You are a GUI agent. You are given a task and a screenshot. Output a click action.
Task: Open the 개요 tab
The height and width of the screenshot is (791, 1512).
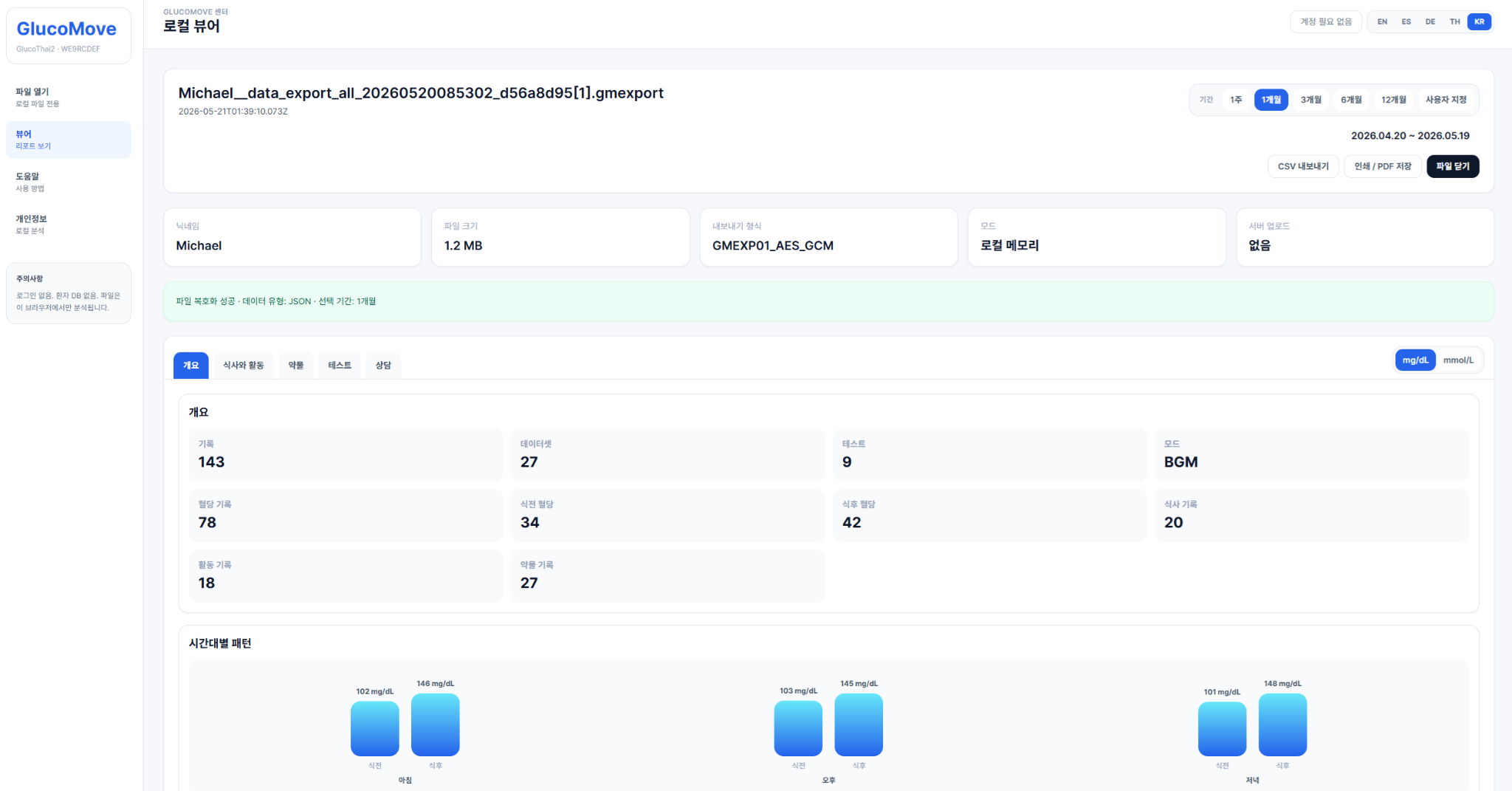point(191,366)
